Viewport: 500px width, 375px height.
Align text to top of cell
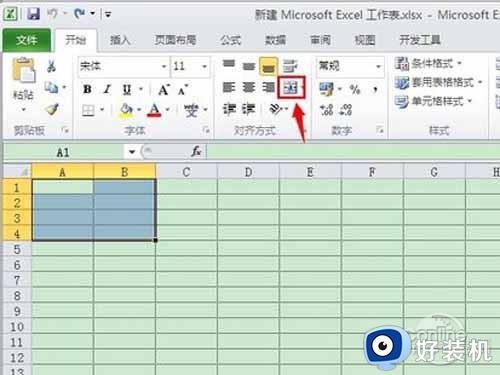click(229, 64)
